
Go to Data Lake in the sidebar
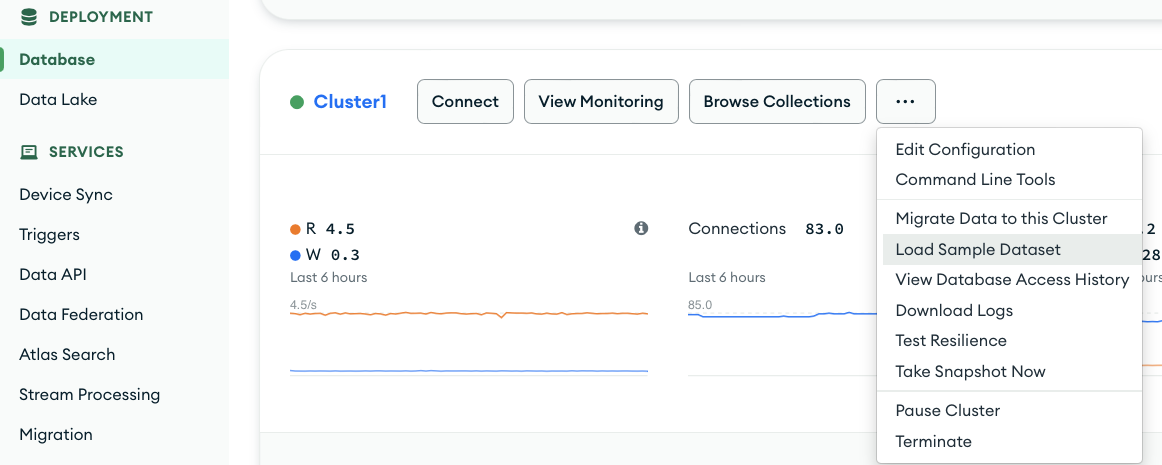click(x=58, y=99)
